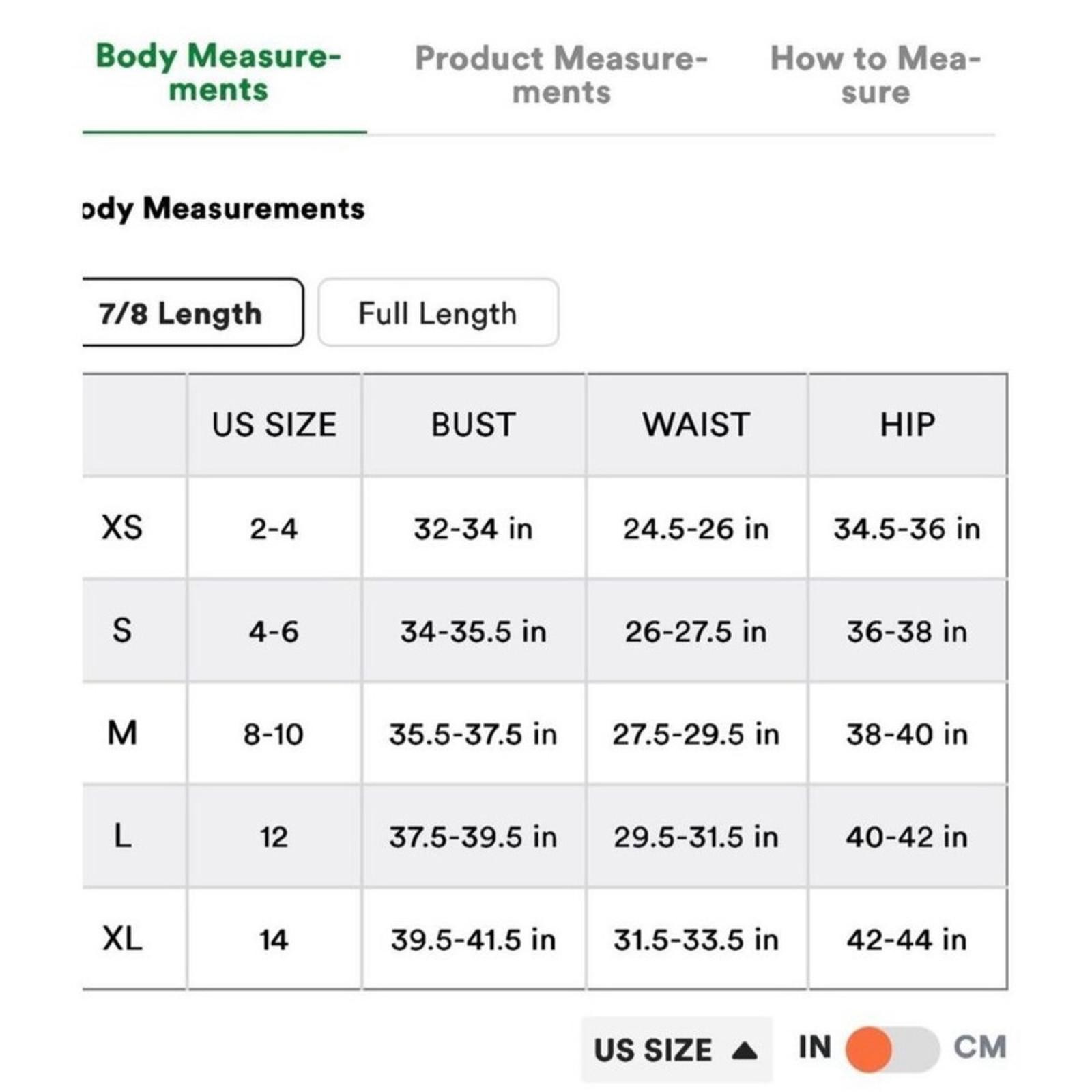Click the WAIST column header
The height and width of the screenshot is (1092, 1092).
(x=696, y=425)
